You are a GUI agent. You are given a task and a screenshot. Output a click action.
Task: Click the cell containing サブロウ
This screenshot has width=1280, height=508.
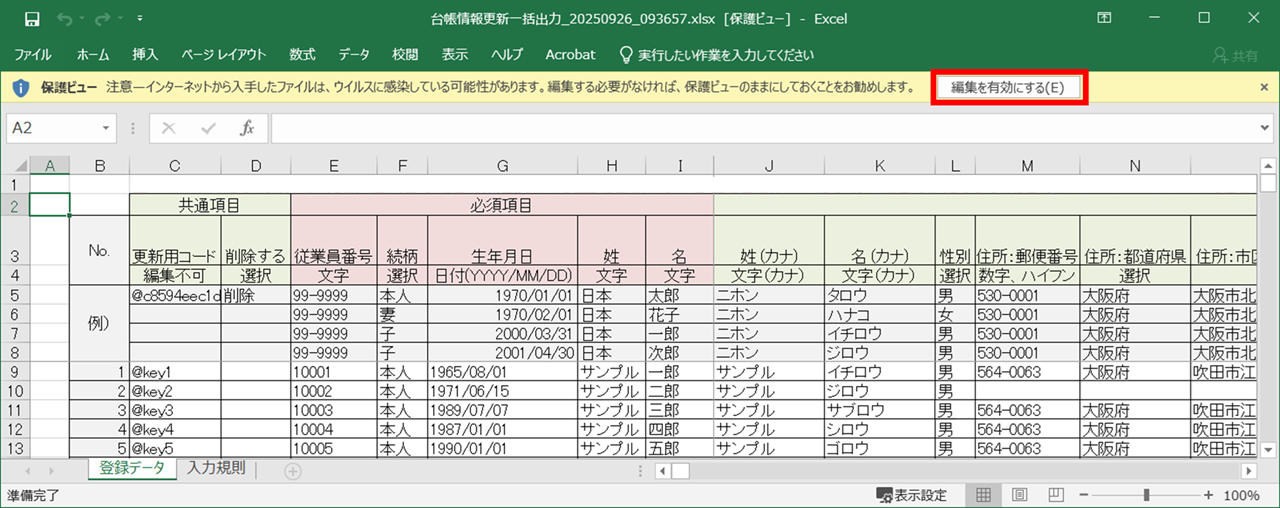pyautogui.click(x=880, y=409)
